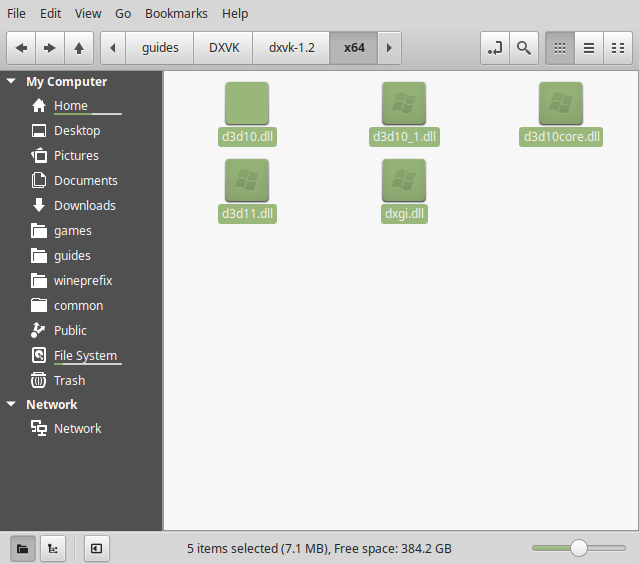This screenshot has height=564, width=639.
Task: Open the File menu
Action: (x=16, y=13)
